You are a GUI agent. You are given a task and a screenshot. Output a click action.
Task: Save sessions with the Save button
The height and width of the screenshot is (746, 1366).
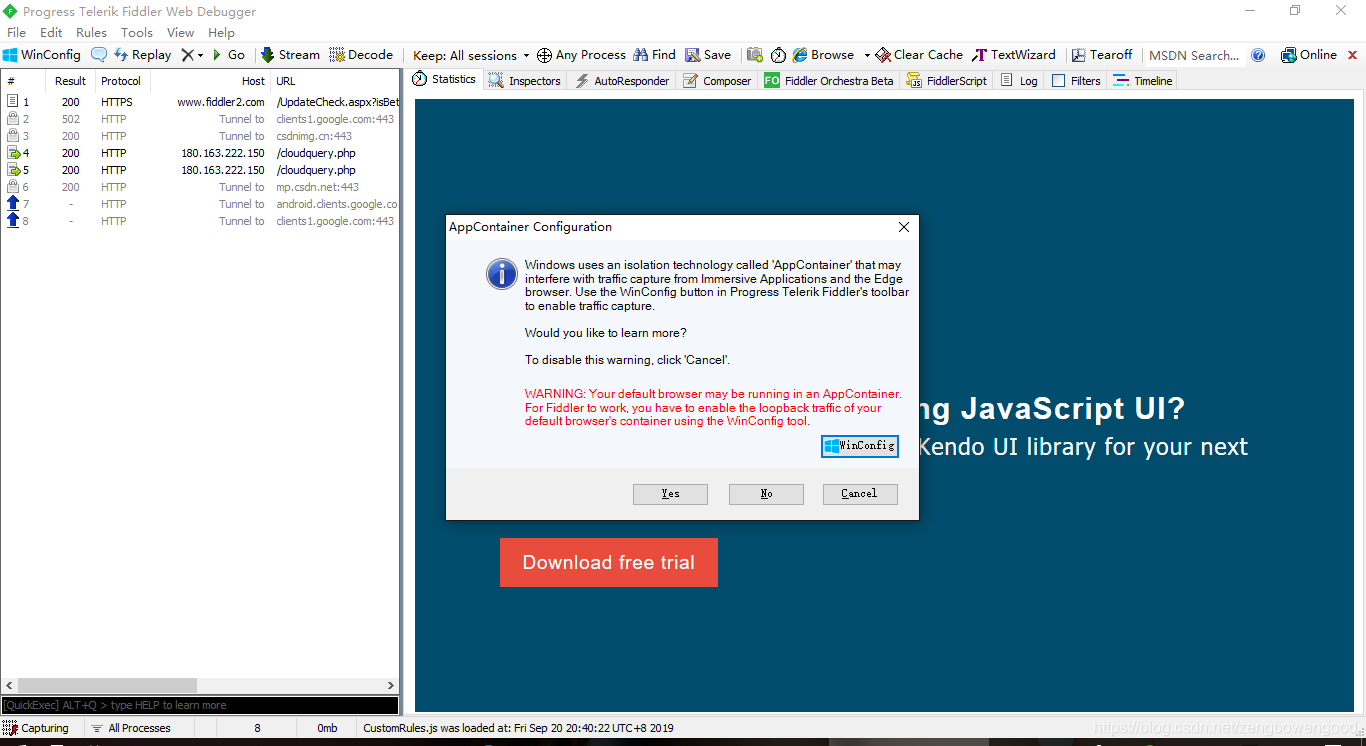(707, 55)
